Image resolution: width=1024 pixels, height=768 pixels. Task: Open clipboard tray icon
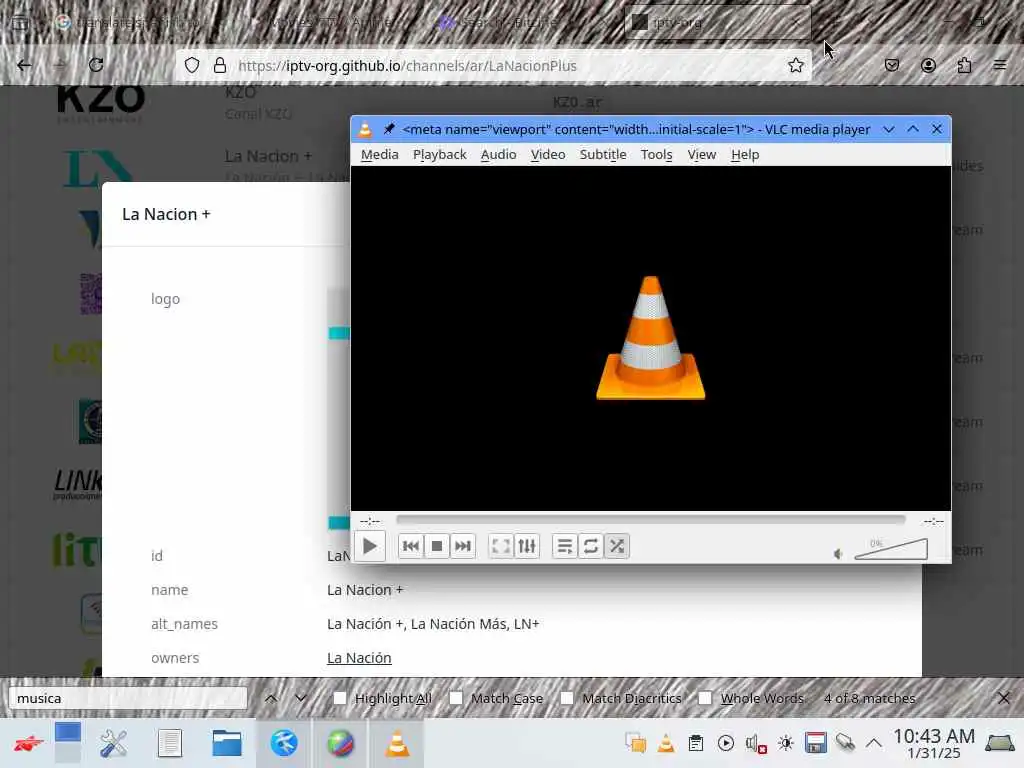tap(696, 743)
